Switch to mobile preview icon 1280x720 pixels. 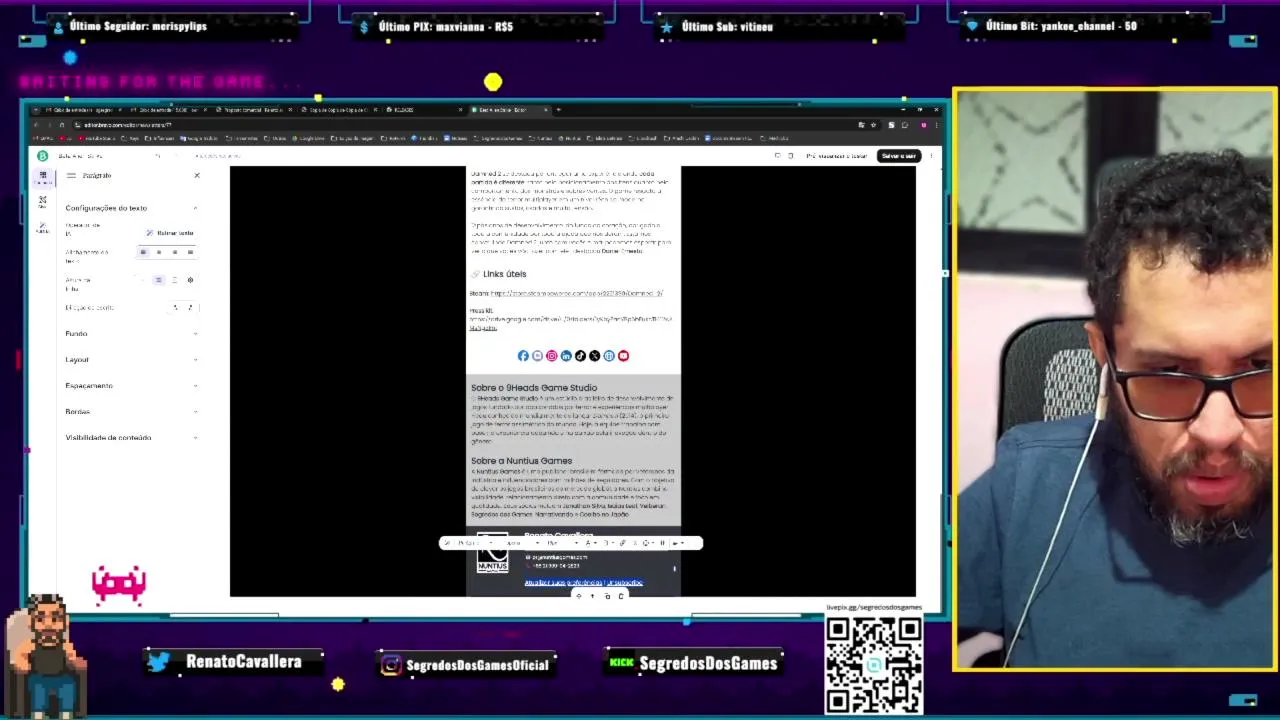pos(791,156)
